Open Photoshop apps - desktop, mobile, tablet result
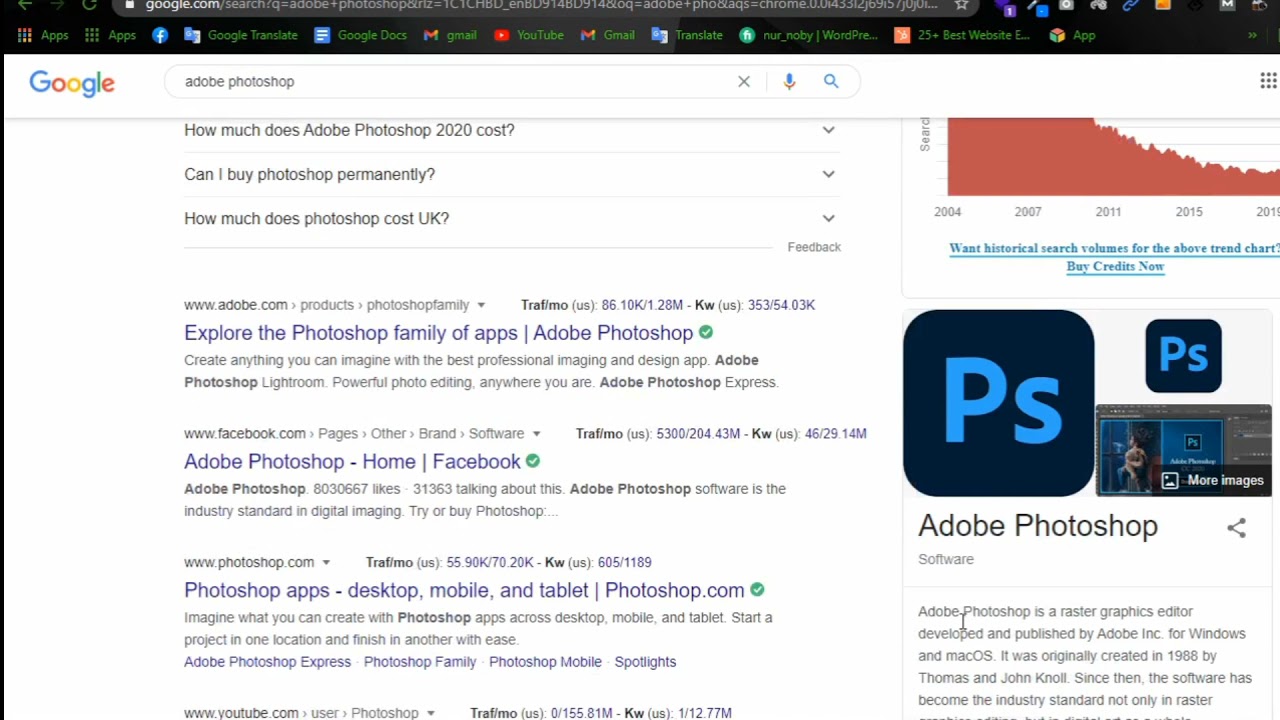 click(464, 591)
